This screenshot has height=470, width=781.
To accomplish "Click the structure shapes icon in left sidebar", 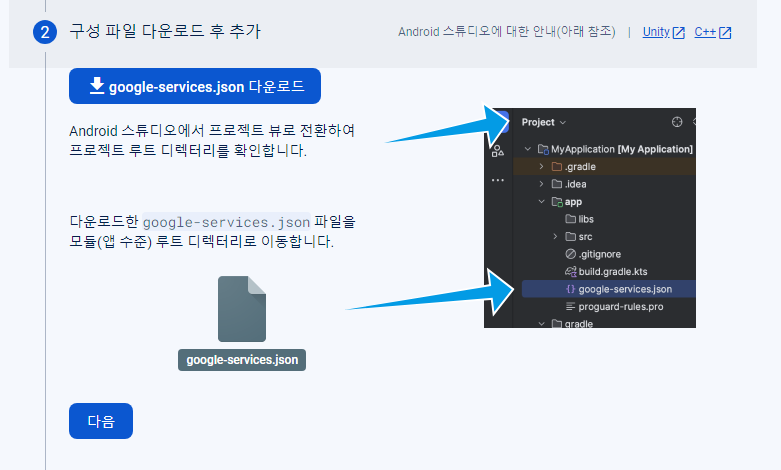I will click(498, 151).
